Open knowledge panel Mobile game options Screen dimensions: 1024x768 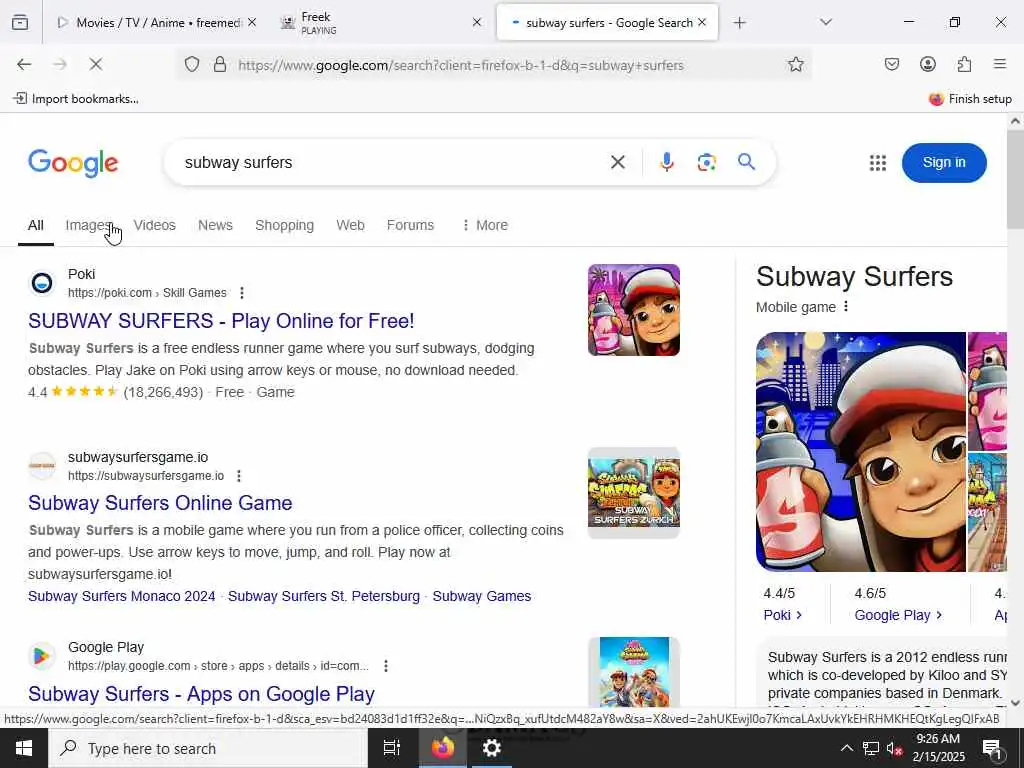click(x=846, y=306)
